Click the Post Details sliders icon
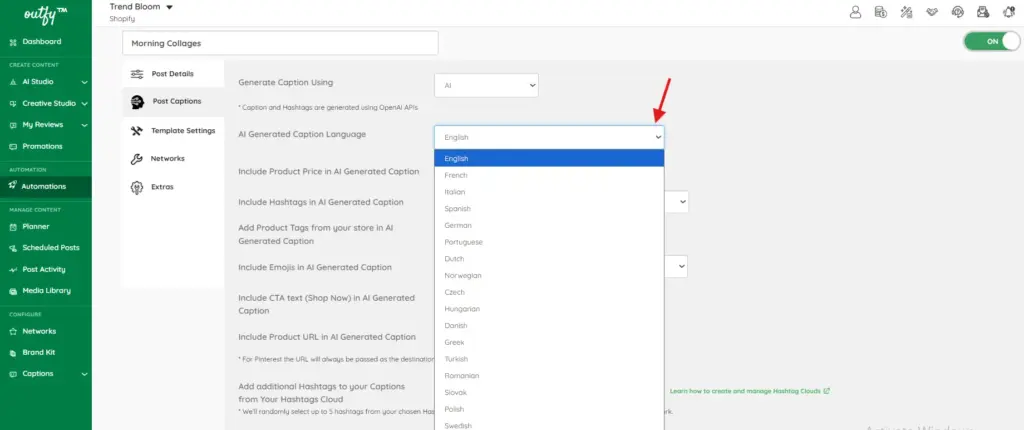This screenshot has width=1024, height=430. pos(137,74)
